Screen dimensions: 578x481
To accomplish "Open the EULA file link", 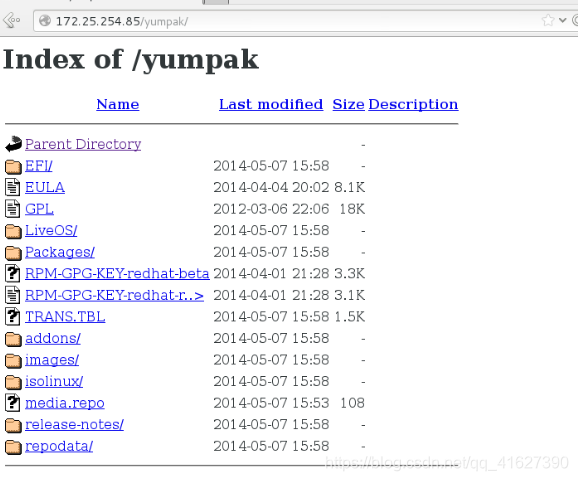I will pyautogui.click(x=45, y=187).
